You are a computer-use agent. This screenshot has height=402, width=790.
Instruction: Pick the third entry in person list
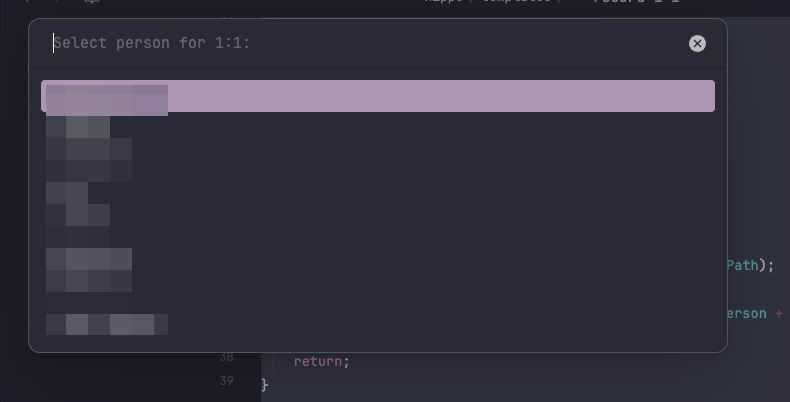89,160
